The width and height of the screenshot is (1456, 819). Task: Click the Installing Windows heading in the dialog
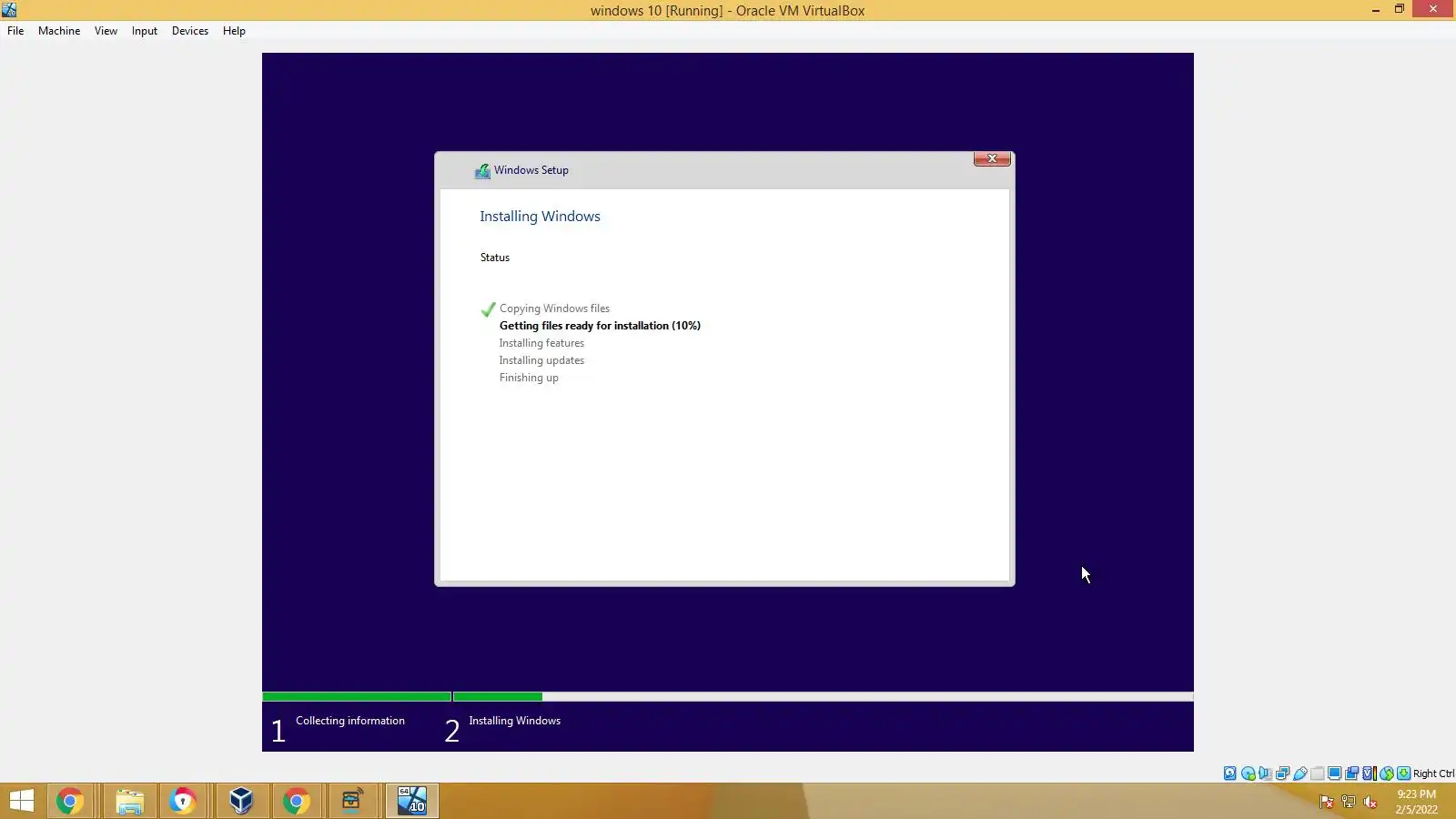click(x=540, y=217)
